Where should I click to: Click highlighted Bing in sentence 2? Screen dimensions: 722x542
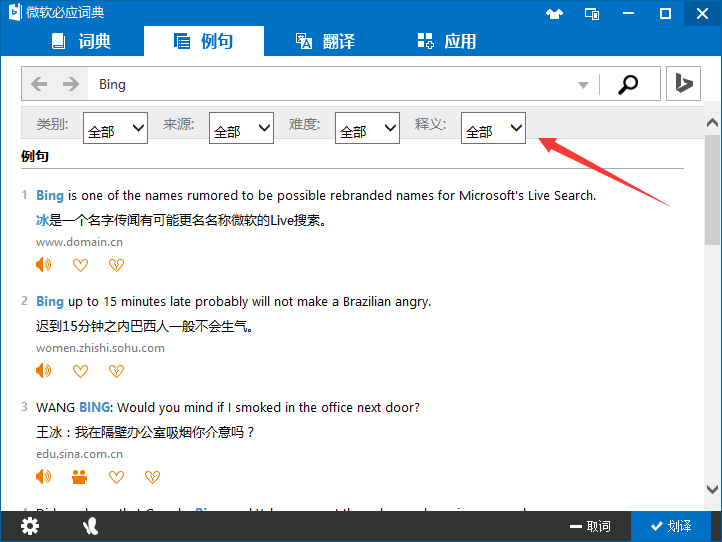(50, 302)
